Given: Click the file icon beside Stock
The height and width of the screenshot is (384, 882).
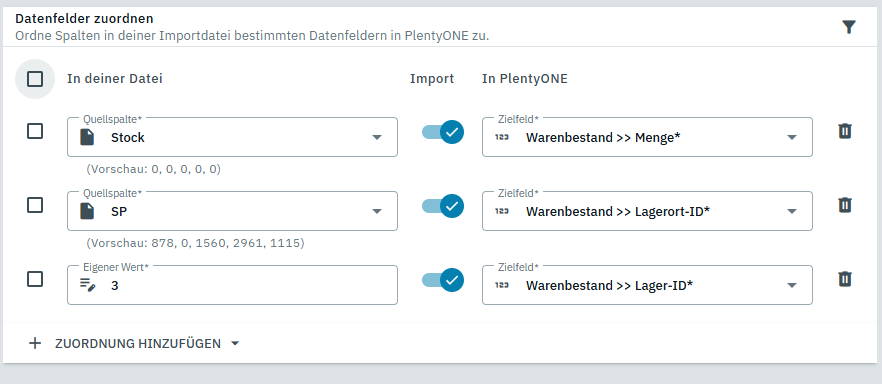Looking at the screenshot, I should pyautogui.click(x=87, y=137).
